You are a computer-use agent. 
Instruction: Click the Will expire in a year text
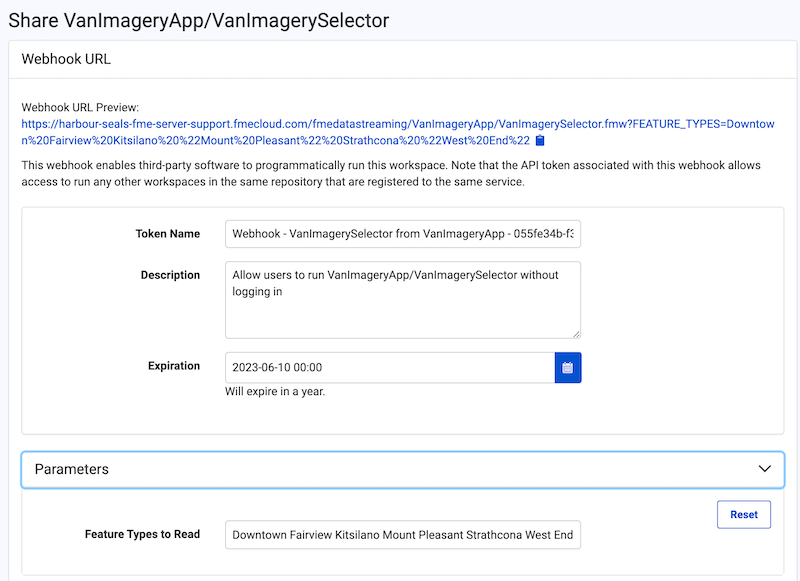click(x=277, y=391)
